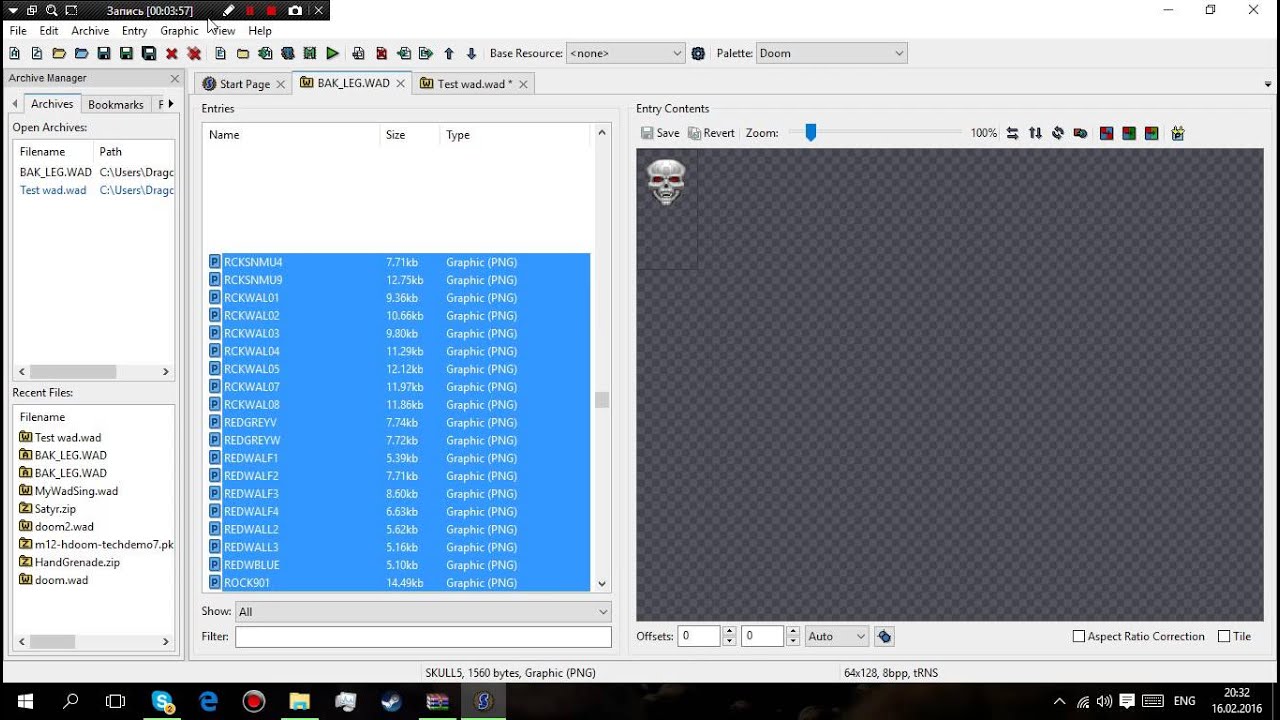Image resolution: width=1280 pixels, height=720 pixels.
Task: Click the Save As green disk icon
Action: coord(126,53)
